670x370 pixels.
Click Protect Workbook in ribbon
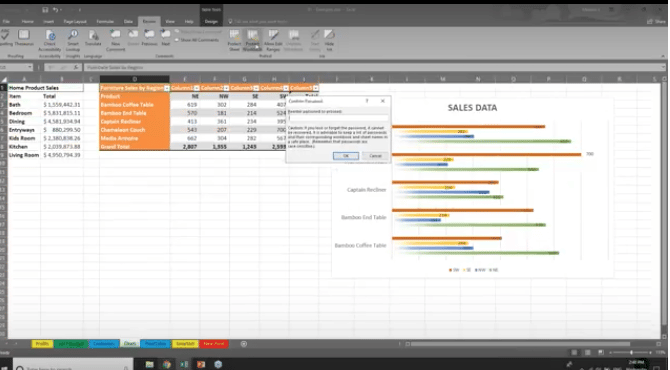[252, 40]
